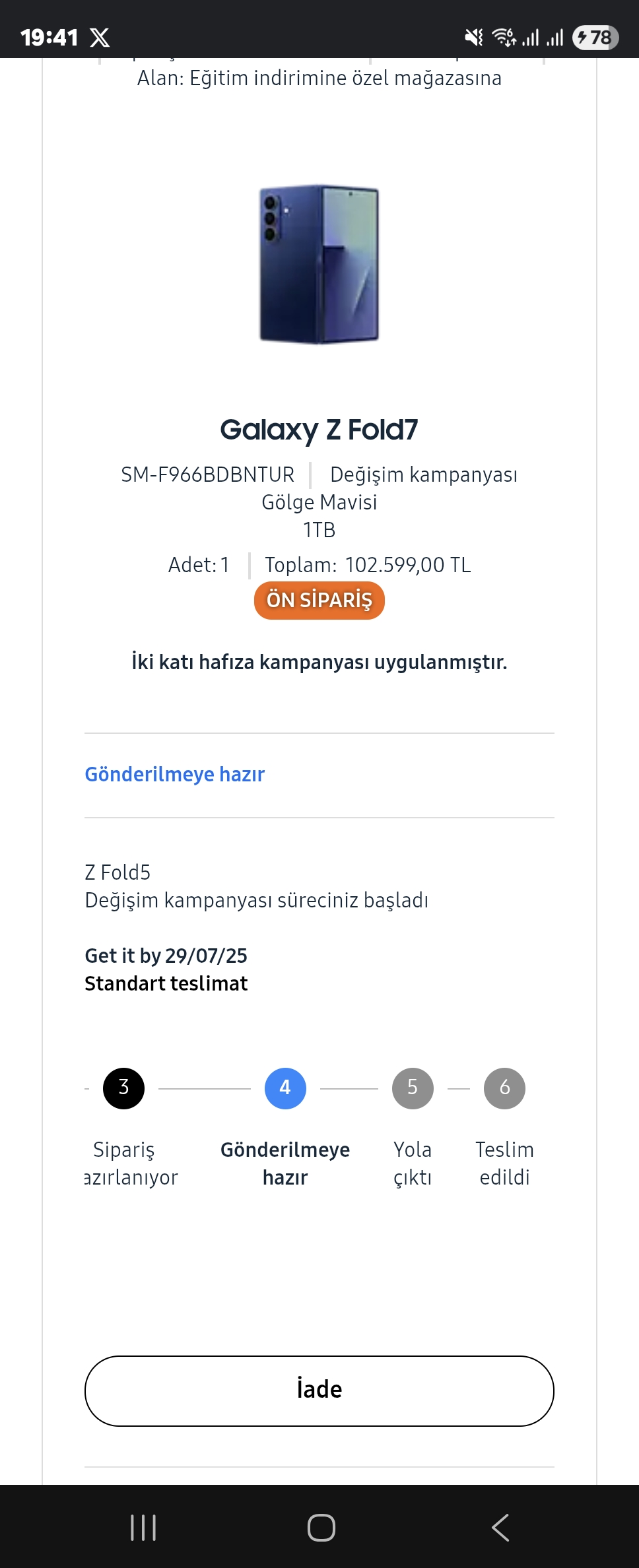Open the Galaxy Z Fold7 product title
Image resolution: width=639 pixels, height=1568 pixels.
(319, 430)
